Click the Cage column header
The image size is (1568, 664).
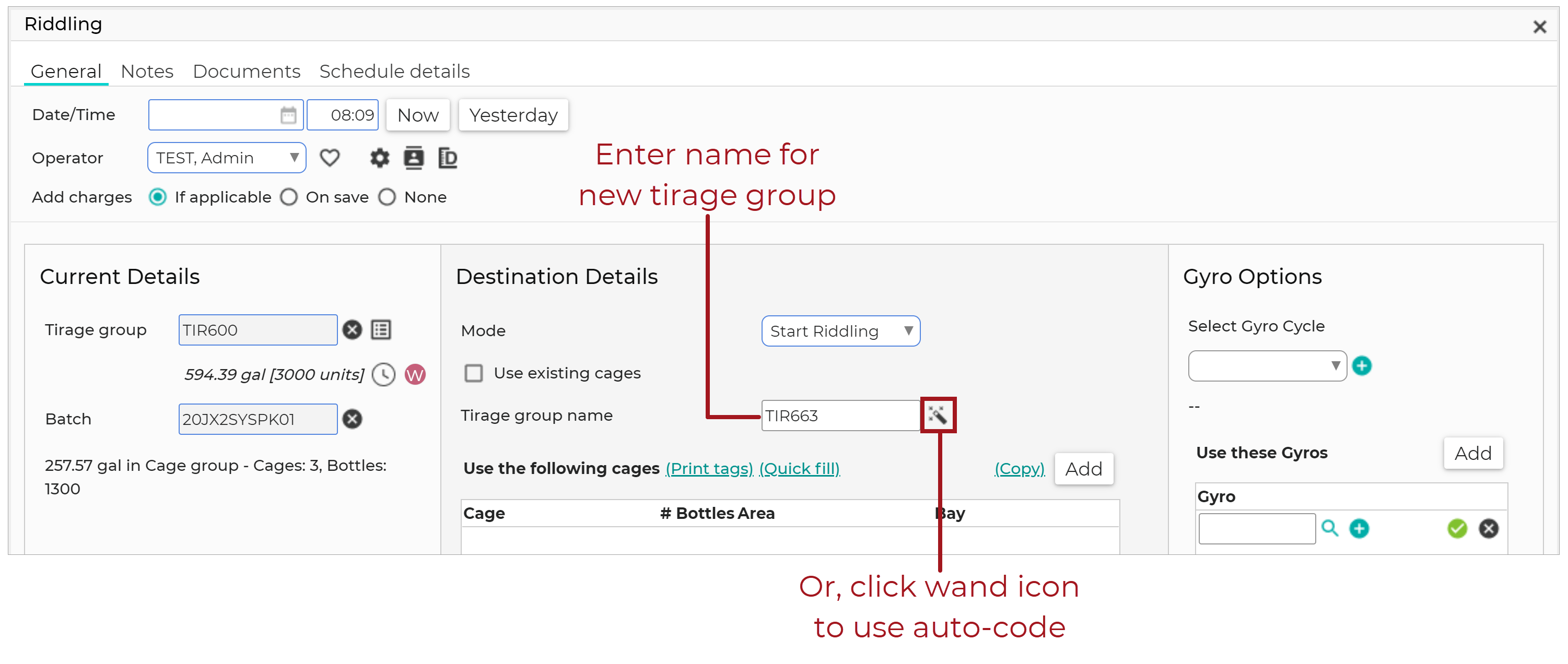(484, 513)
